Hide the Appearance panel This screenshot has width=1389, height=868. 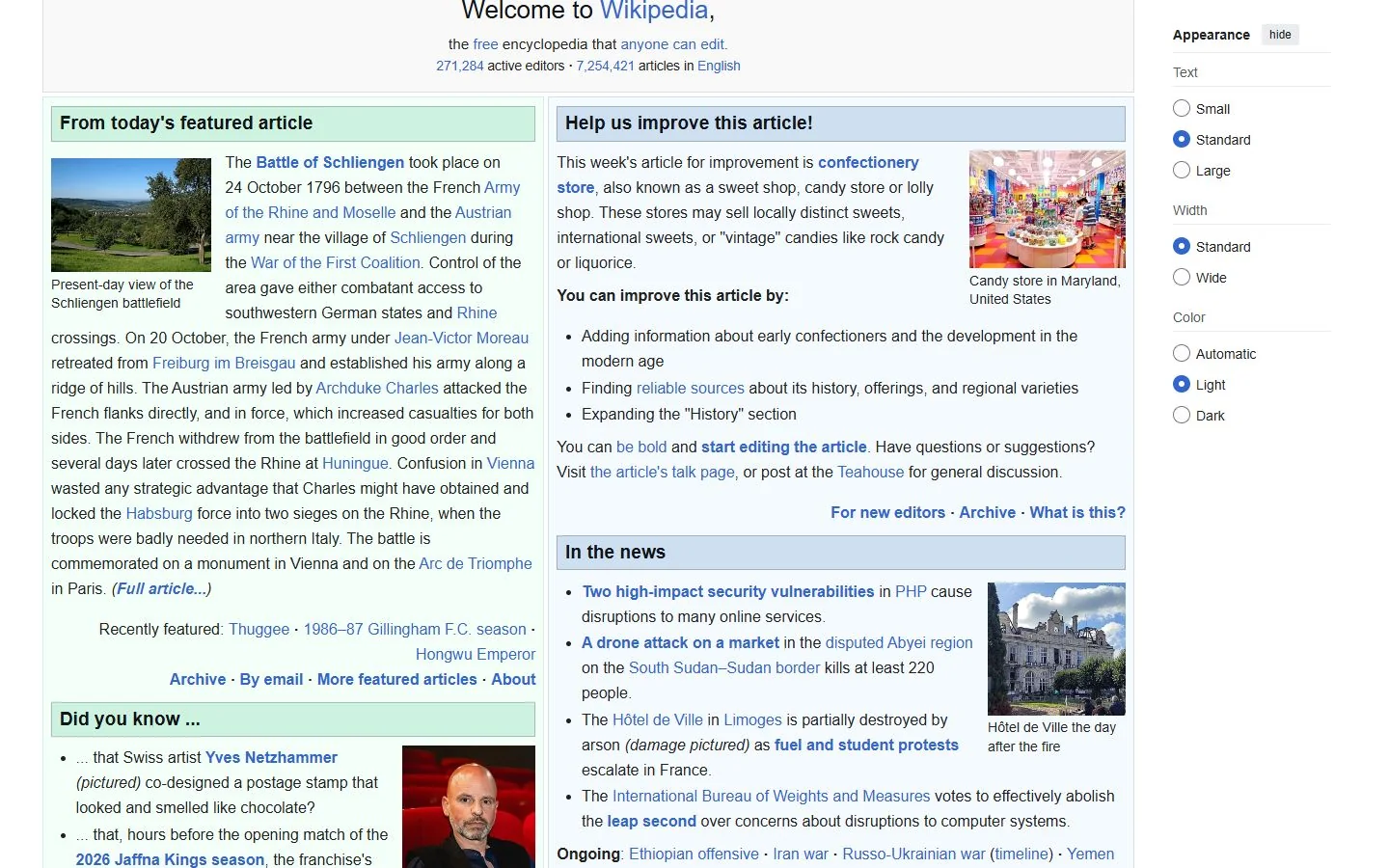pyautogui.click(x=1280, y=35)
